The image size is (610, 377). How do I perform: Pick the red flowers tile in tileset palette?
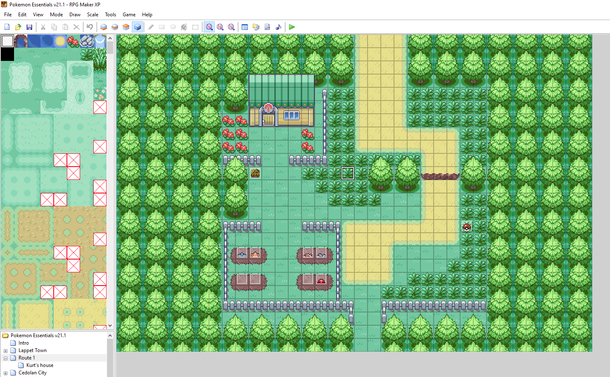click(x=73, y=41)
